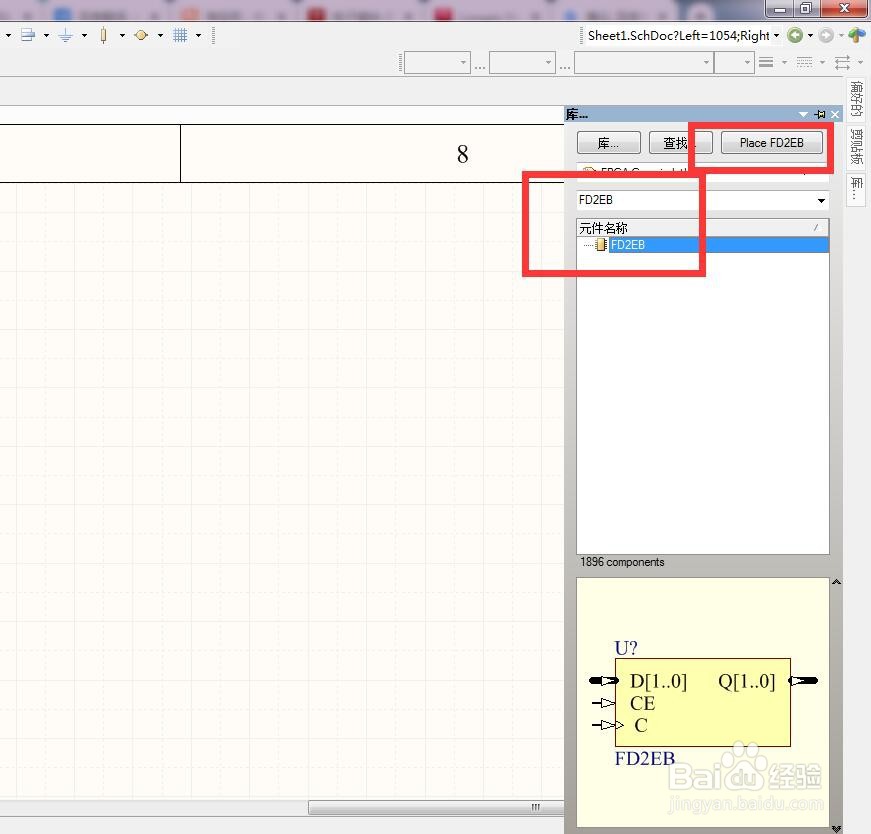Click the horizontal scrollbar thumb

click(x=436, y=807)
